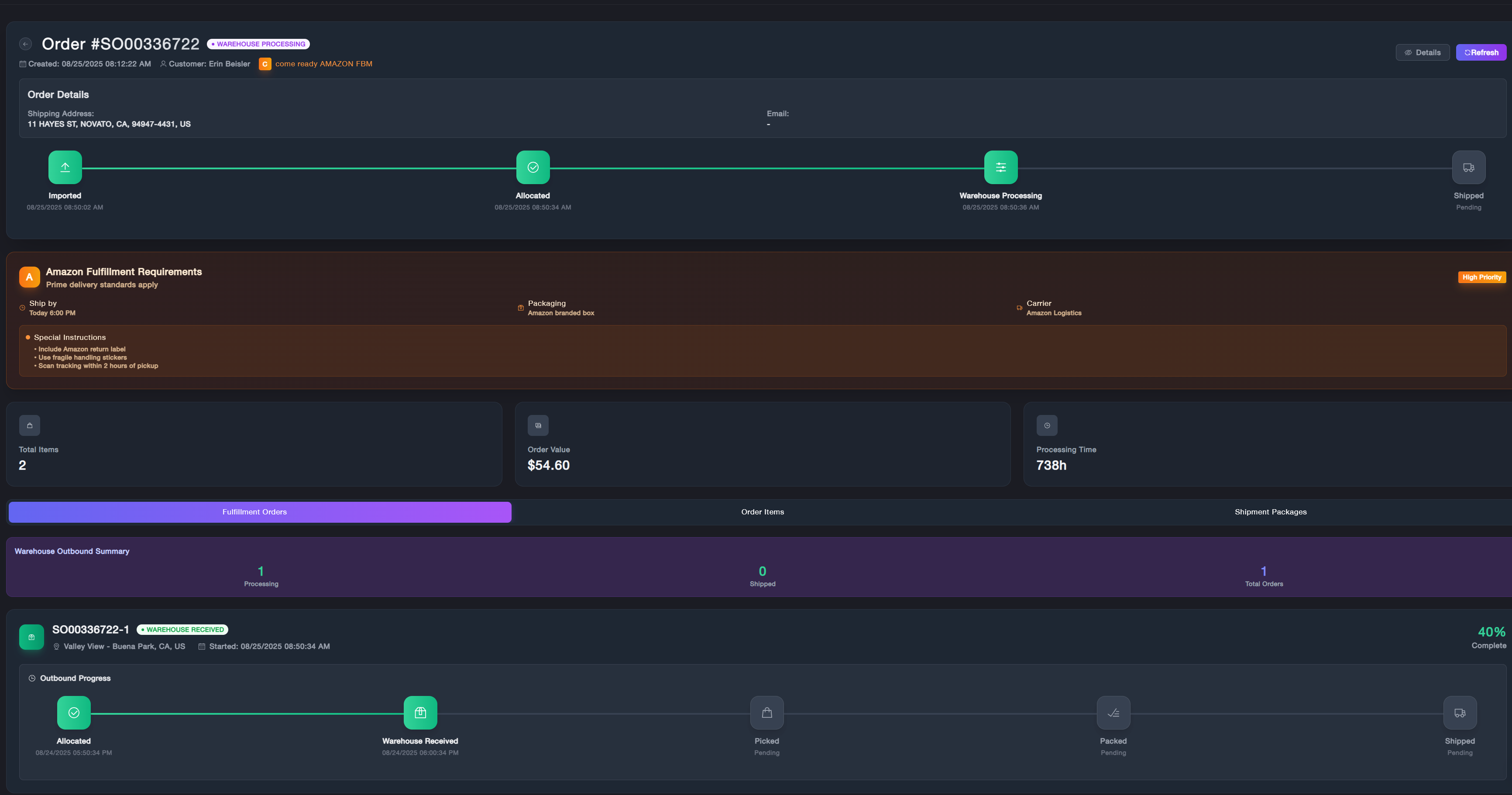The height and width of the screenshot is (795, 1512).
Task: Switch to the Order Items tab
Action: (762, 512)
